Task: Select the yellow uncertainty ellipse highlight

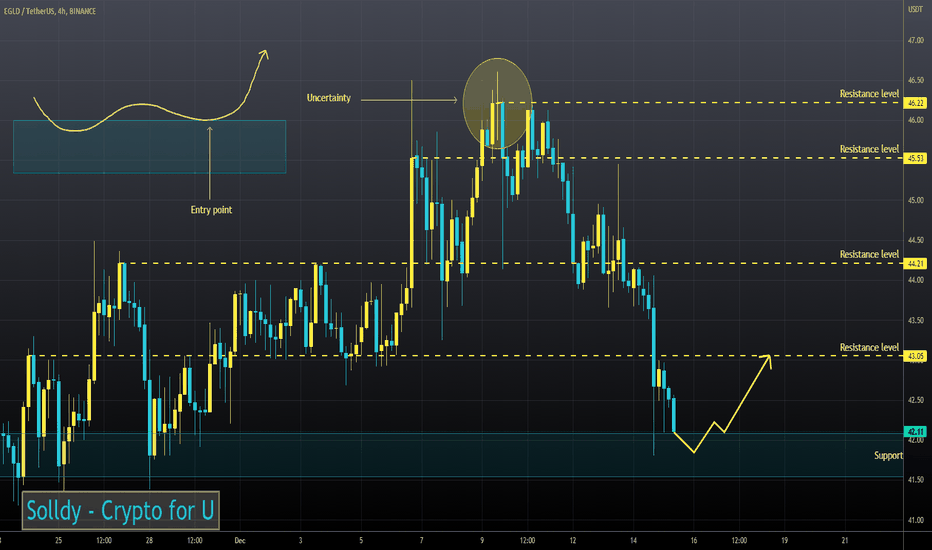Action: pos(498,103)
